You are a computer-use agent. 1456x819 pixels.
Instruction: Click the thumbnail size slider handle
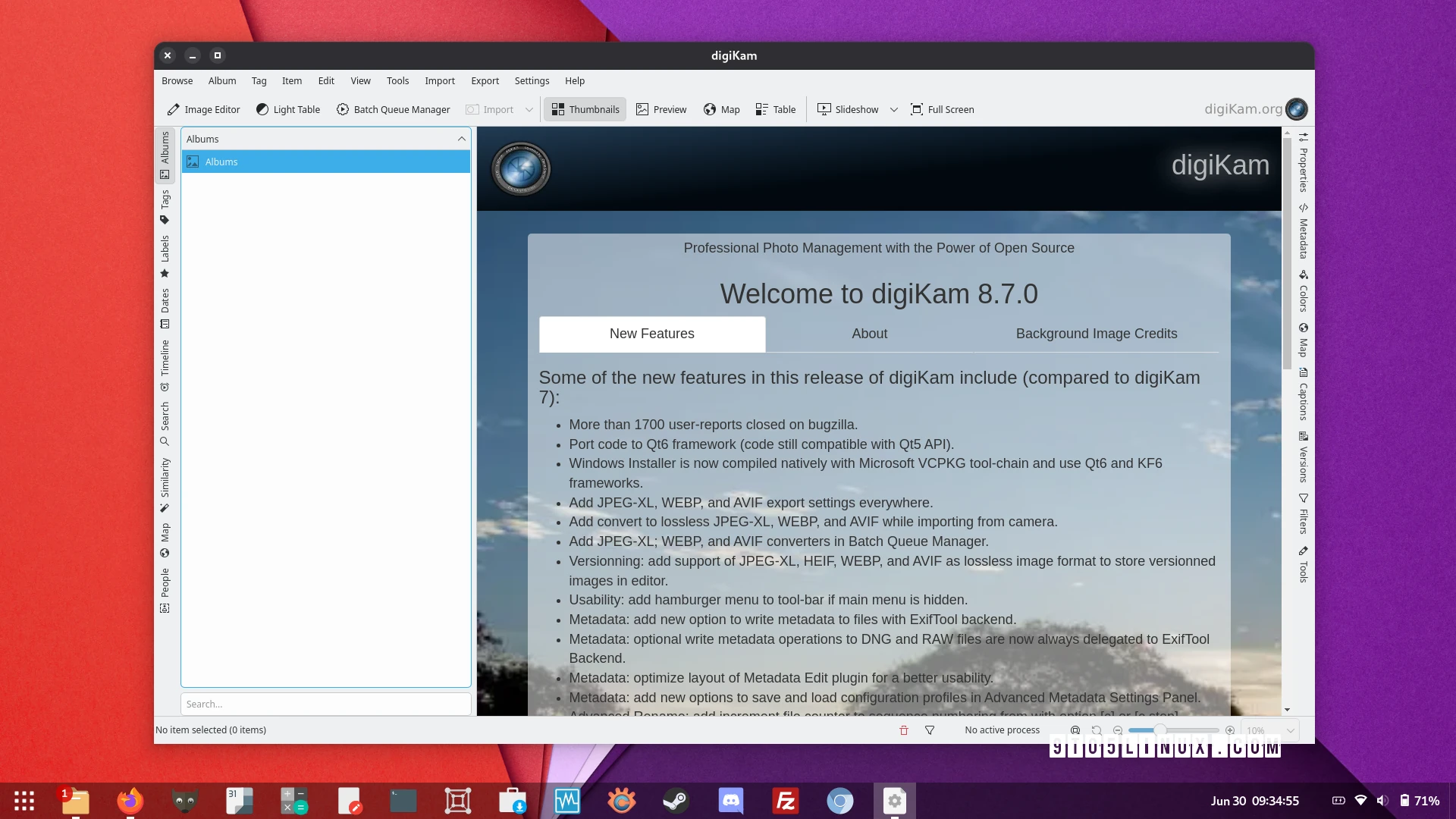[x=1159, y=730]
